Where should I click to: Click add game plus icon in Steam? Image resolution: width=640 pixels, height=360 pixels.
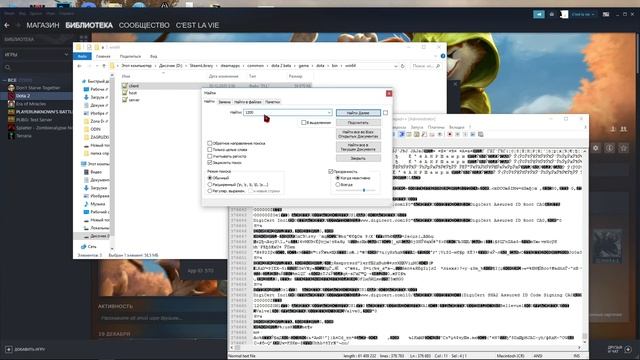tap(9, 349)
